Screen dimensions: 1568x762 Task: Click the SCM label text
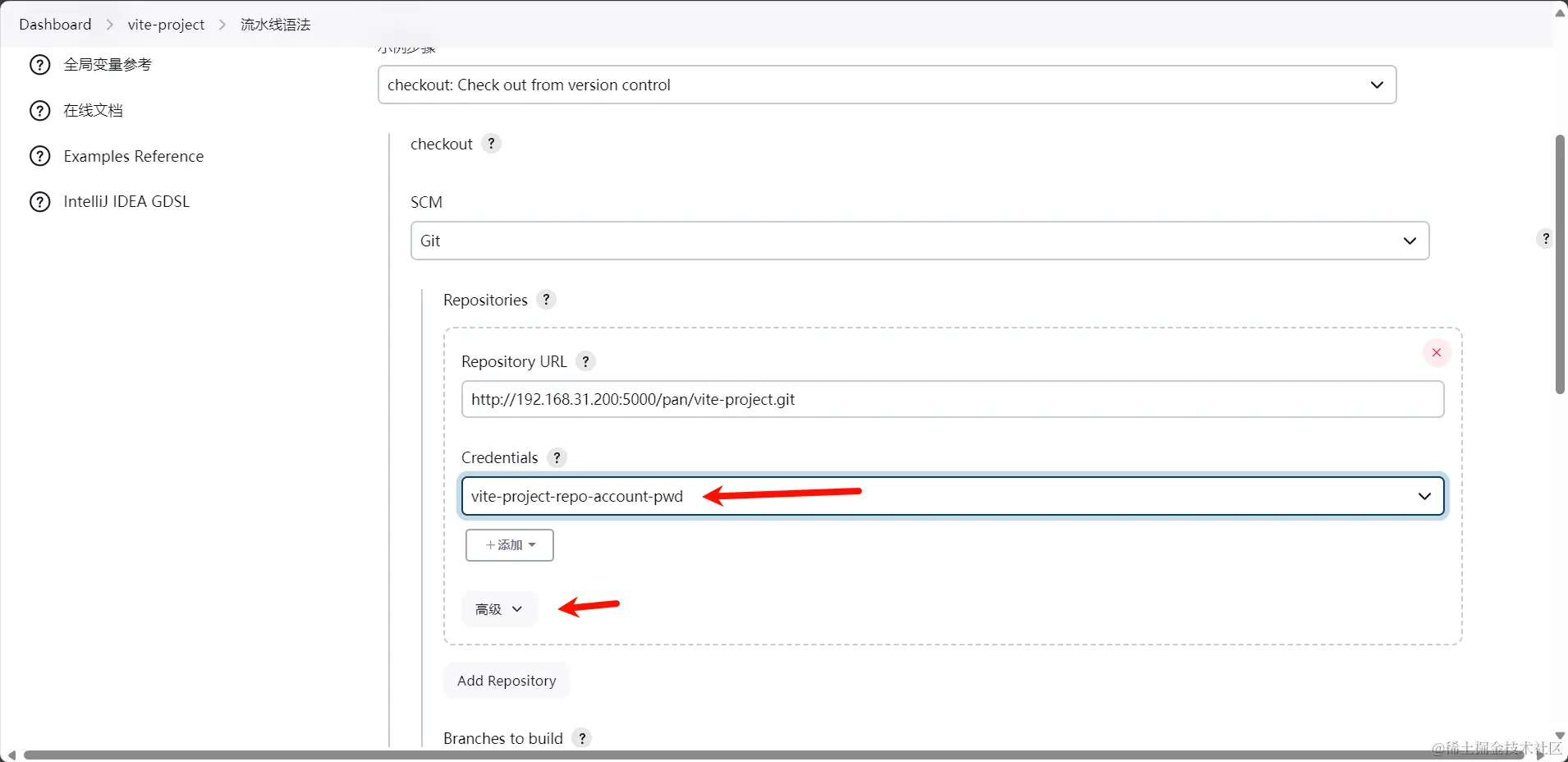[426, 202]
